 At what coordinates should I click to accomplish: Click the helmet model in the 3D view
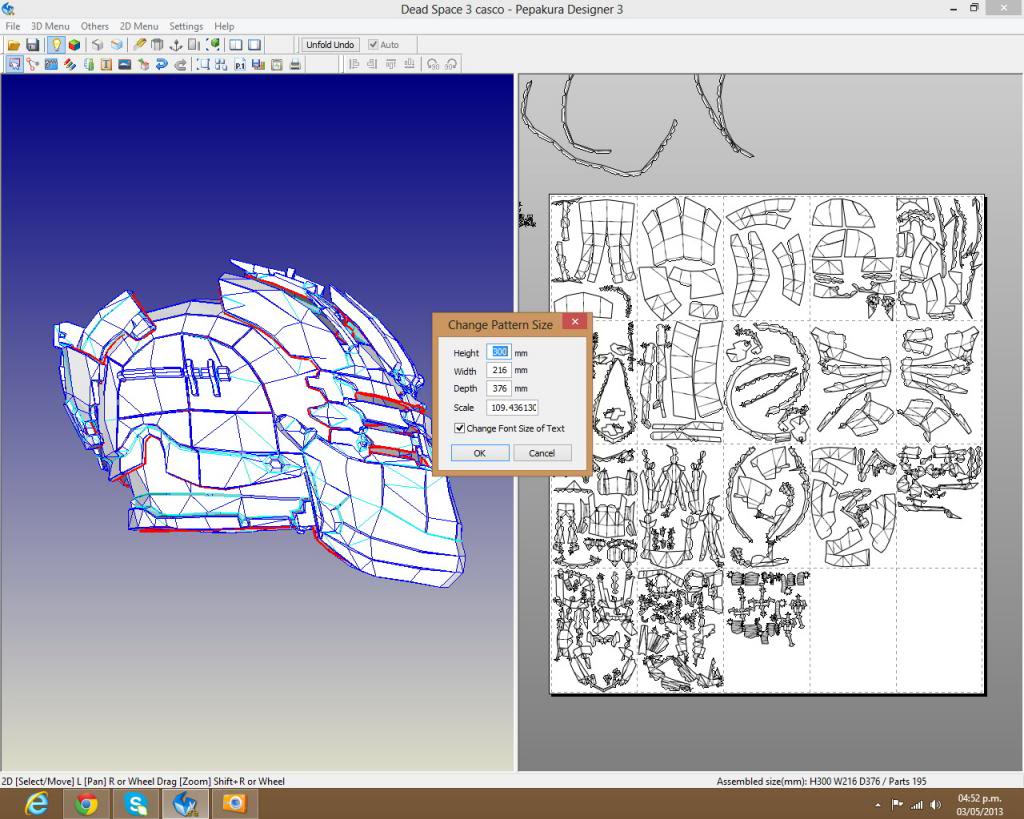click(258, 425)
